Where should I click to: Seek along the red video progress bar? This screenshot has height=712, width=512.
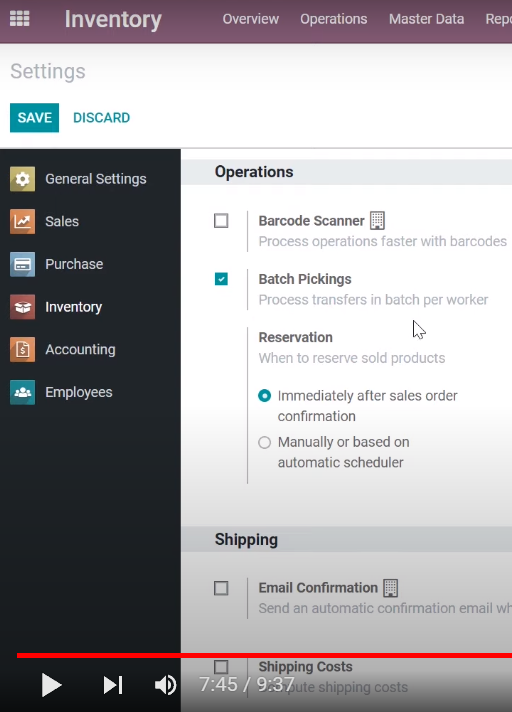click(264, 655)
